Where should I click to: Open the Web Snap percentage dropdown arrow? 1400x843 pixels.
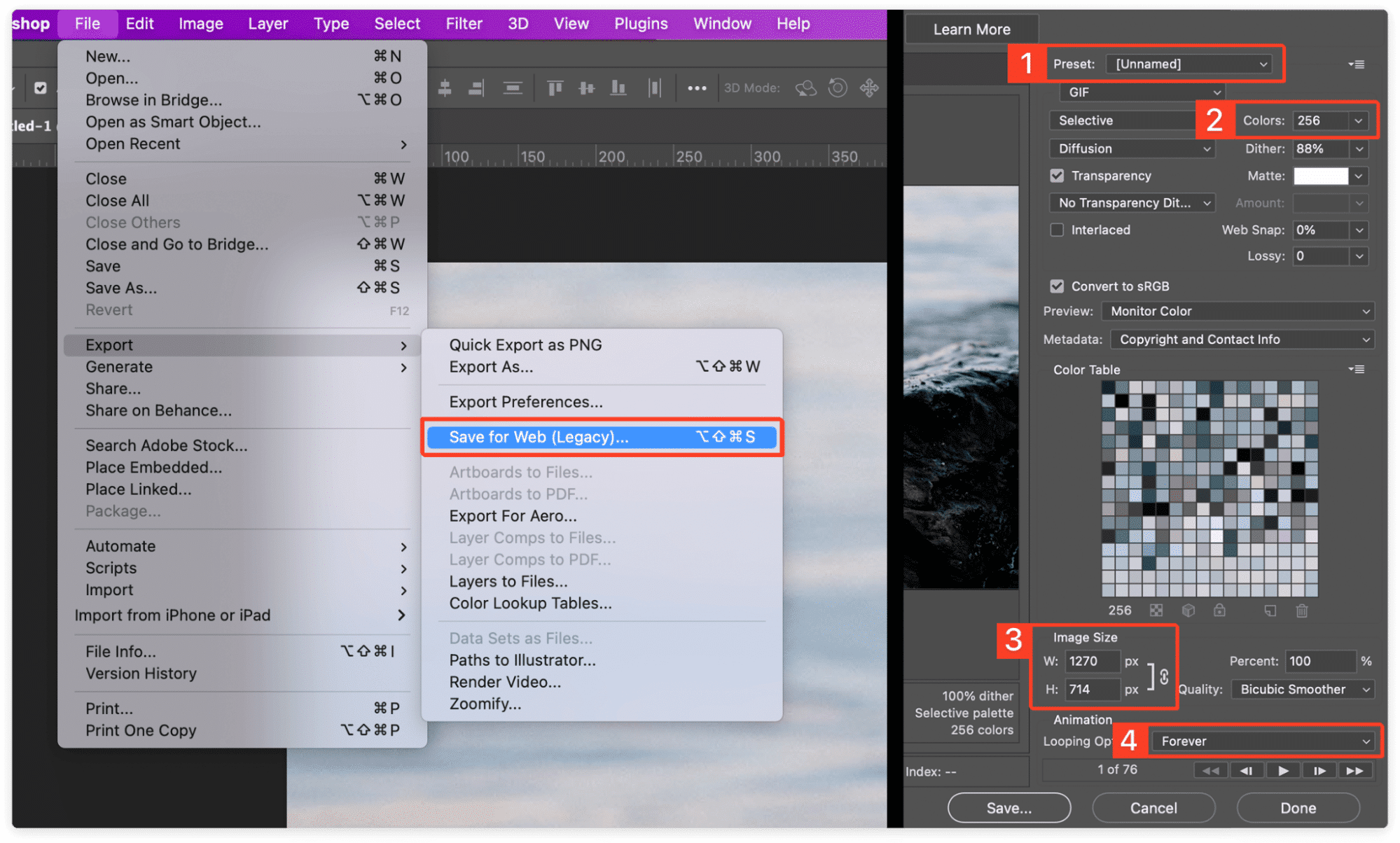[1359, 230]
